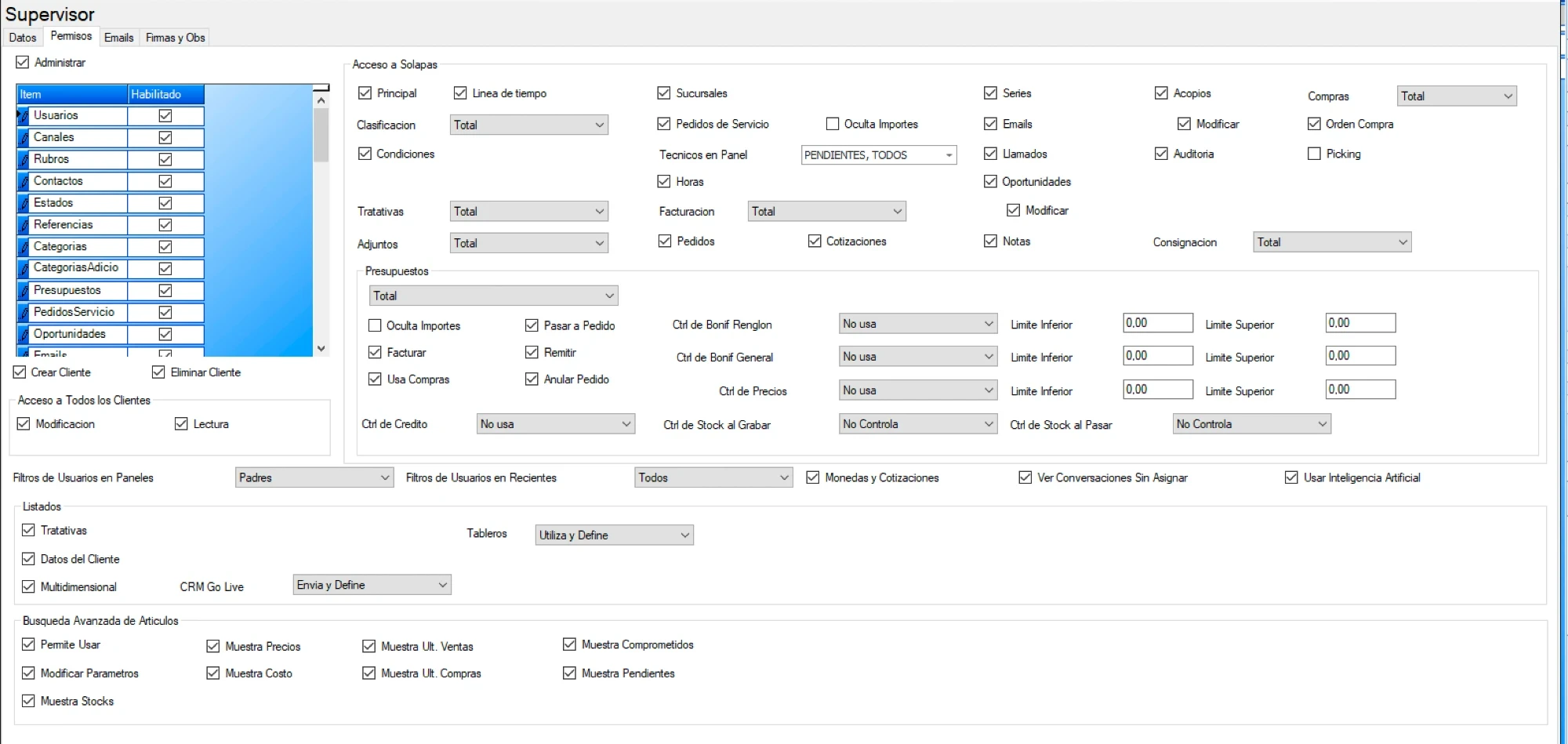
Task: Select the Categorias cell in the Item grid
Action: [x=79, y=247]
